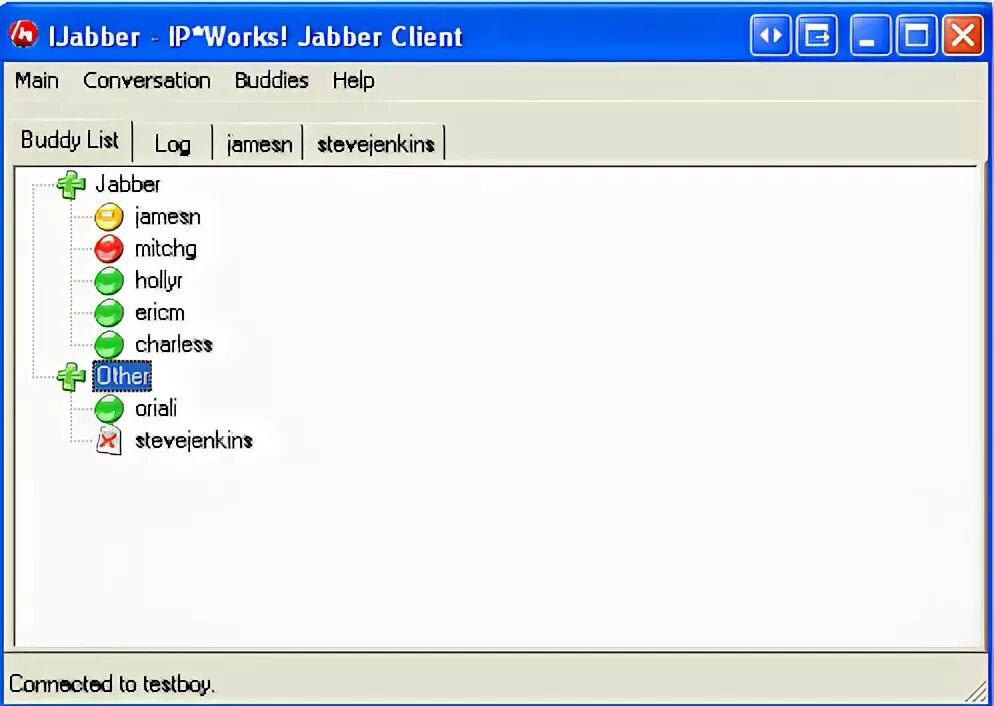Open the Conversation menu

146,80
